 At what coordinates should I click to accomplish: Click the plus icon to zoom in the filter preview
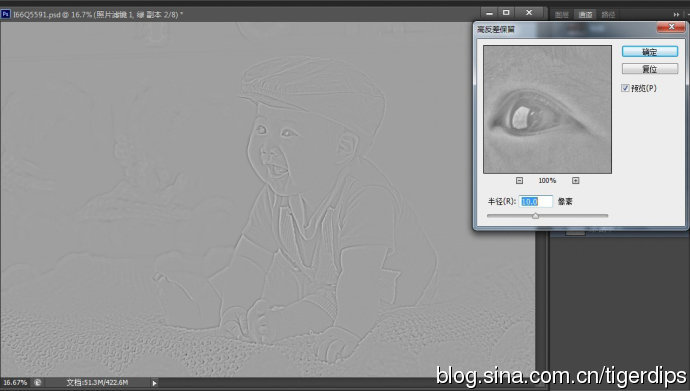click(x=576, y=181)
